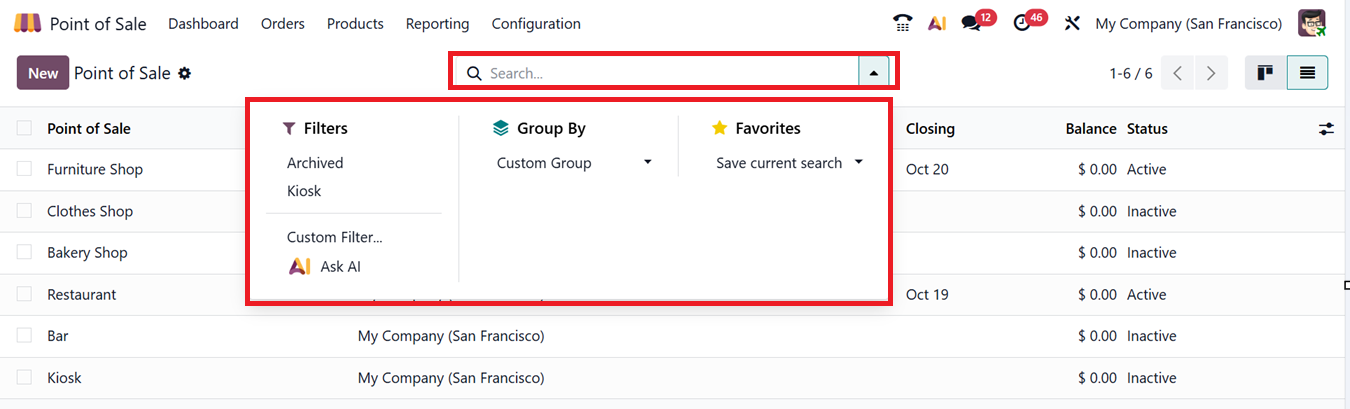Screen dimensions: 1350x409
Task: Collapse the search options toggle arrow
Action: pyautogui.click(x=874, y=73)
